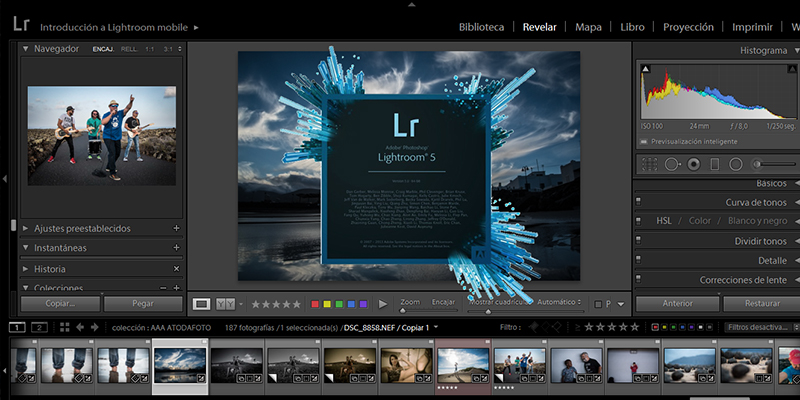Expand the Básicos panel
Viewport: 800px width, 400px height.
pyautogui.click(x=797, y=183)
